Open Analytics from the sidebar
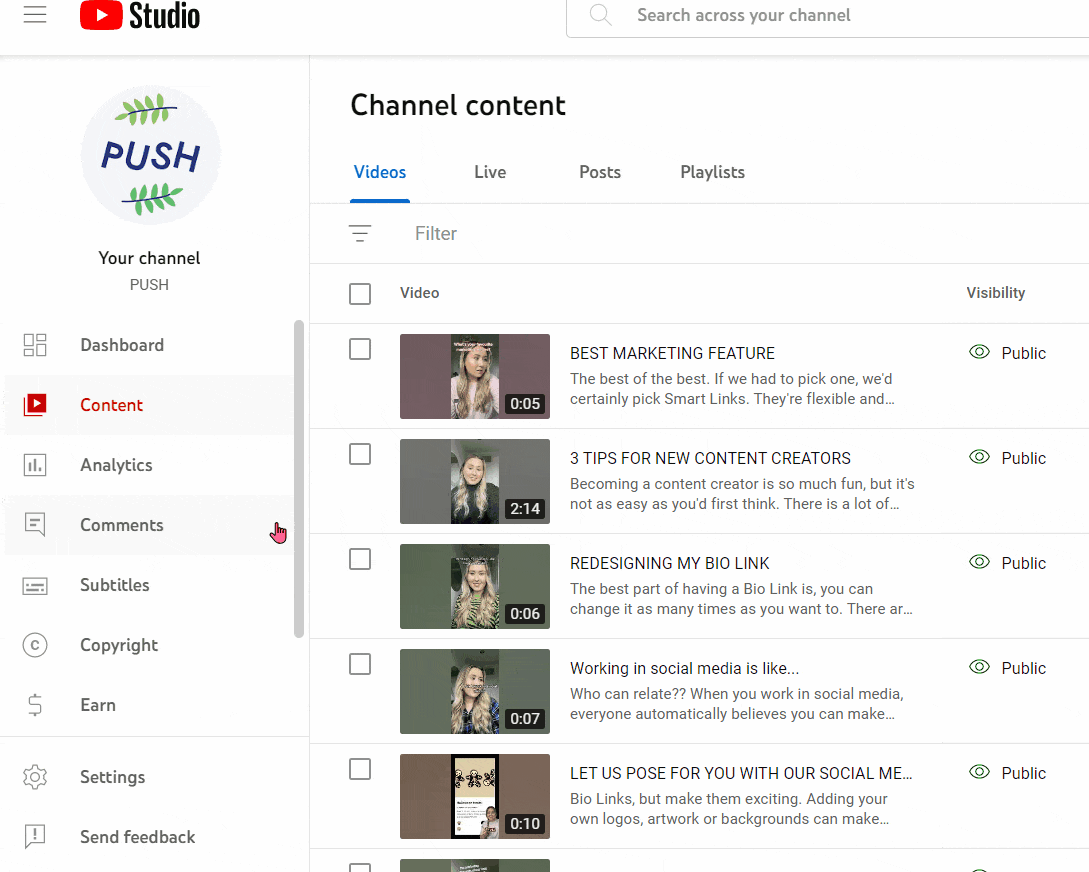 coord(116,464)
